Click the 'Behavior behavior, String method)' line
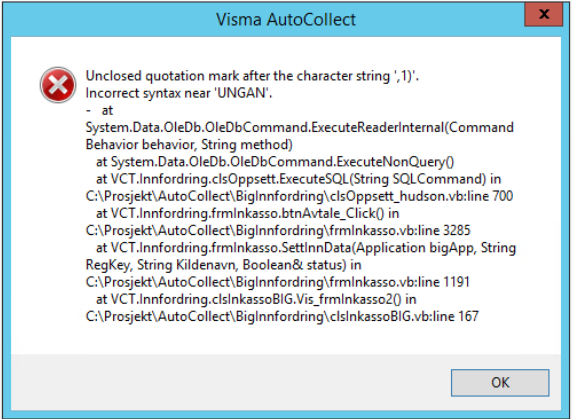Screen dimensions: 572x419 (189, 145)
